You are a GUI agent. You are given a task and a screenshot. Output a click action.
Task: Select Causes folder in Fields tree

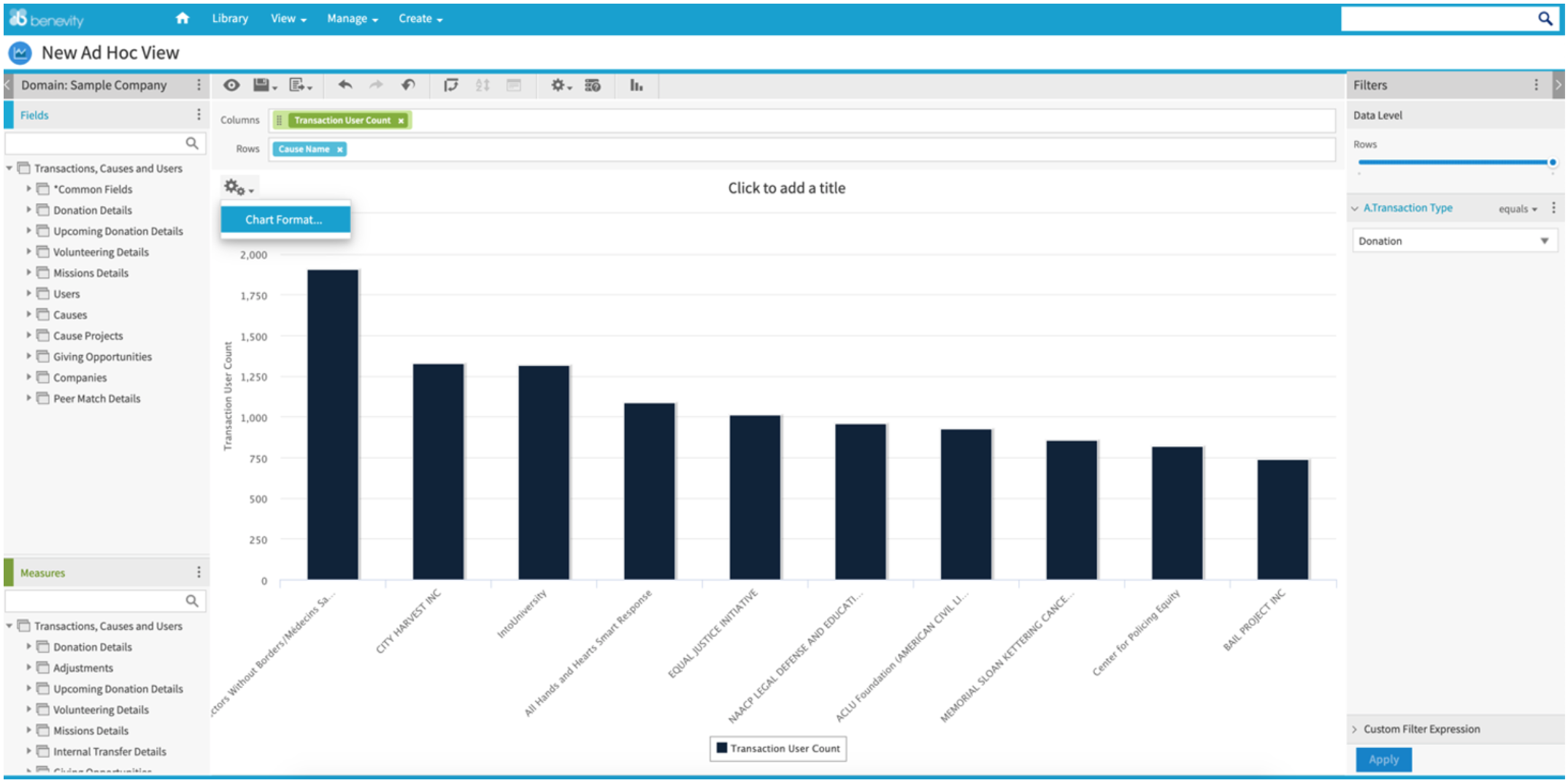tap(70, 315)
